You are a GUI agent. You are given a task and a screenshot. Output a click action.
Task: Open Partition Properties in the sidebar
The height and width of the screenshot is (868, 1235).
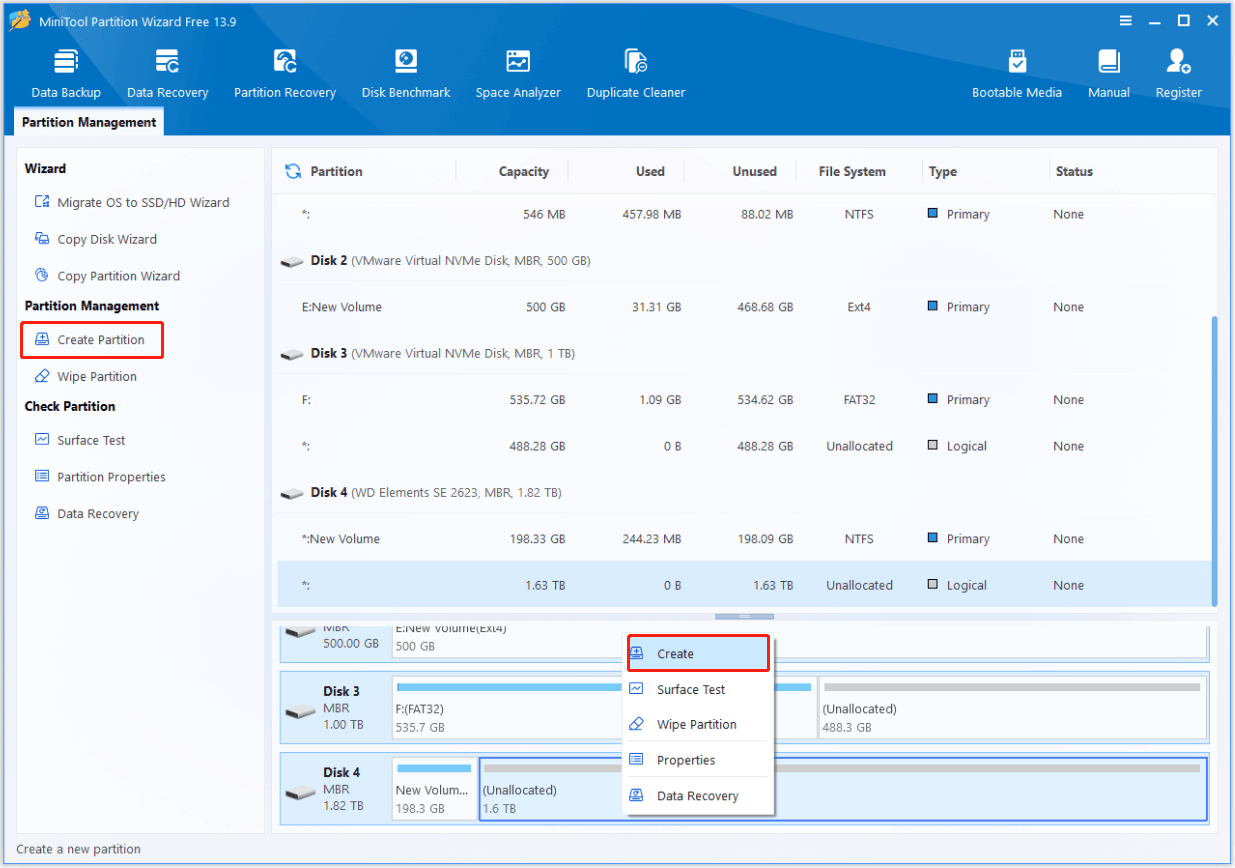coord(100,477)
